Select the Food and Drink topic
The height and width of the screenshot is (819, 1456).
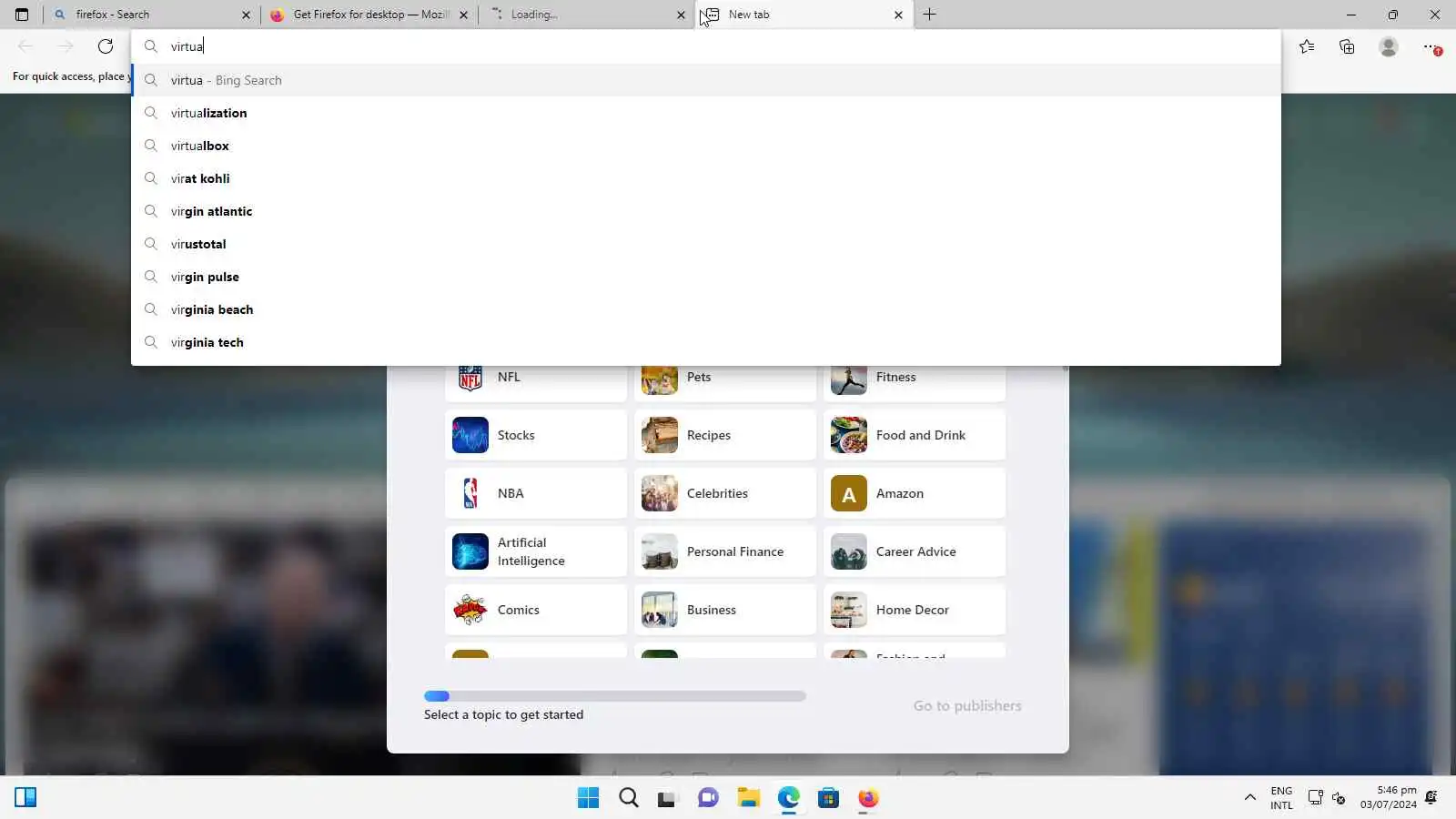click(x=915, y=435)
